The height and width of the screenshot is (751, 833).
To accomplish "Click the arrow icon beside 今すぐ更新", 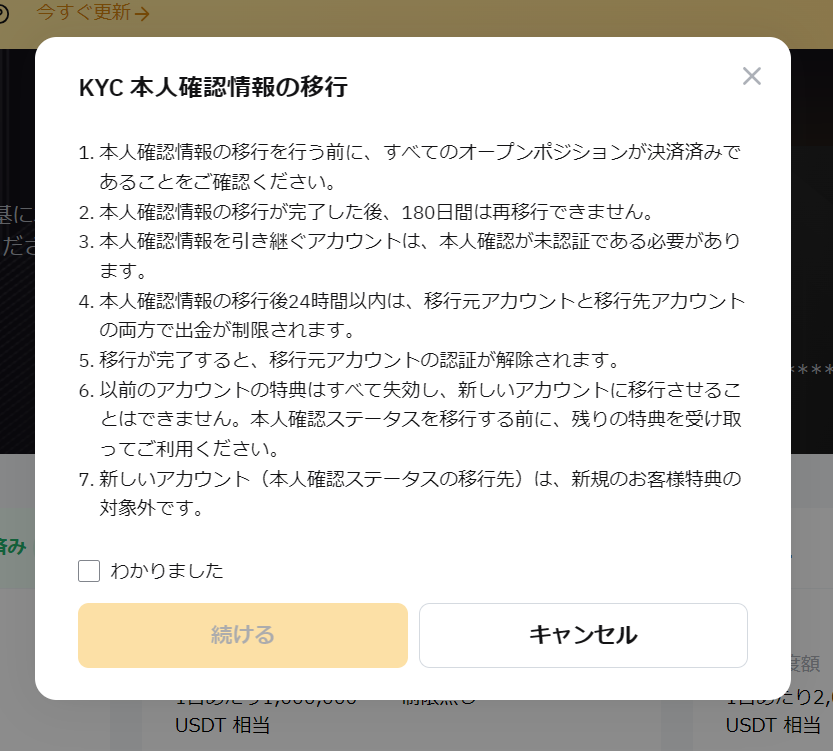I will click(x=142, y=14).
